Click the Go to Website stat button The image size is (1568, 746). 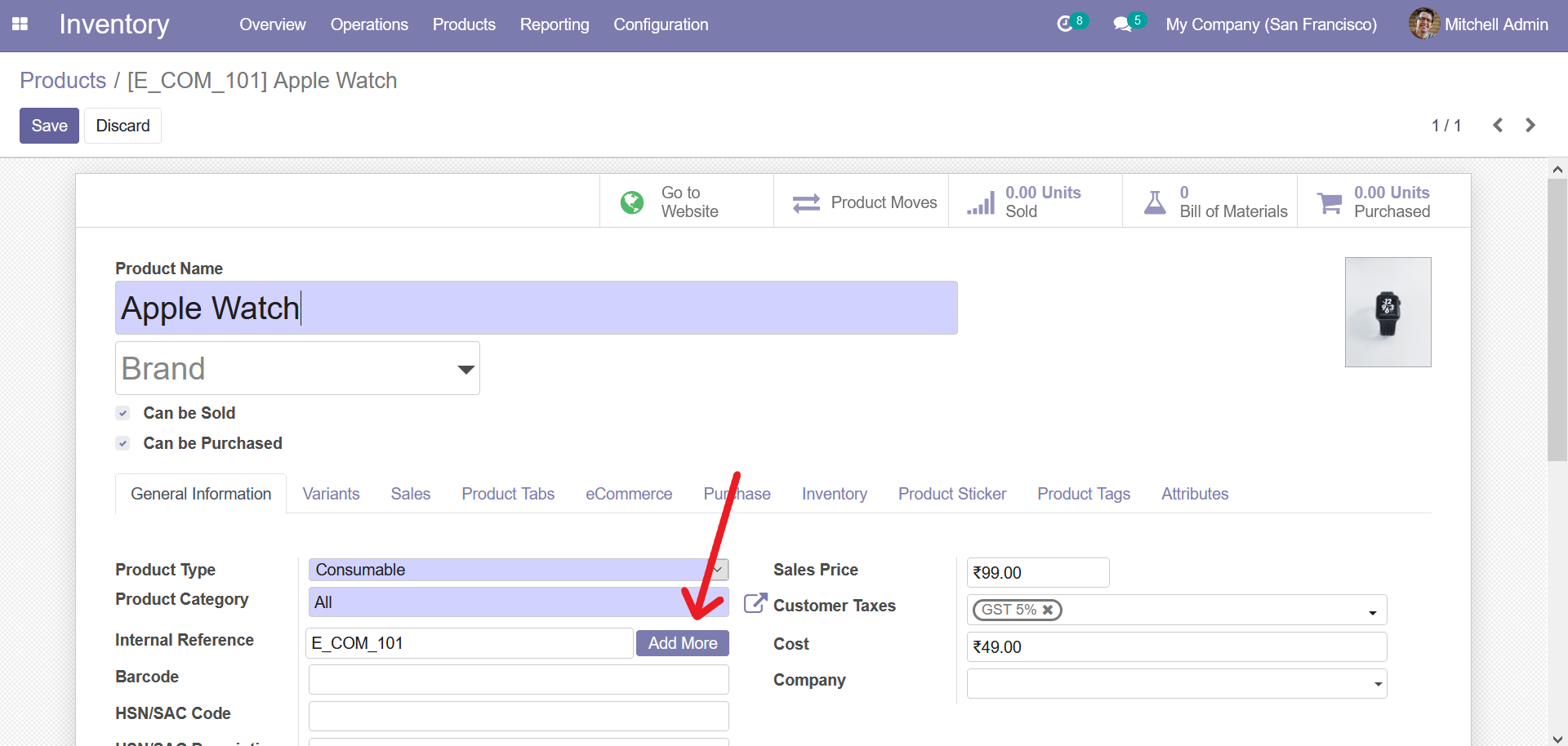(x=687, y=202)
